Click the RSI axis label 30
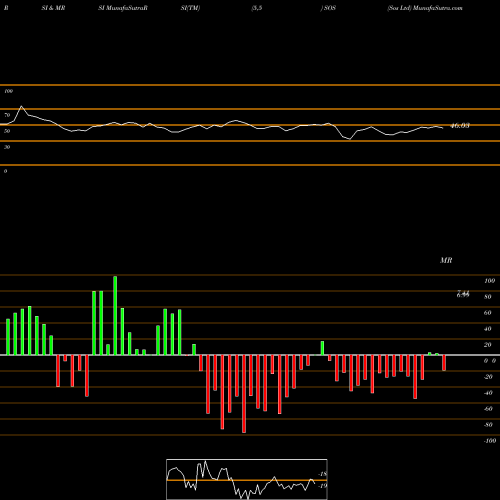500x500 pixels. tap(7, 147)
